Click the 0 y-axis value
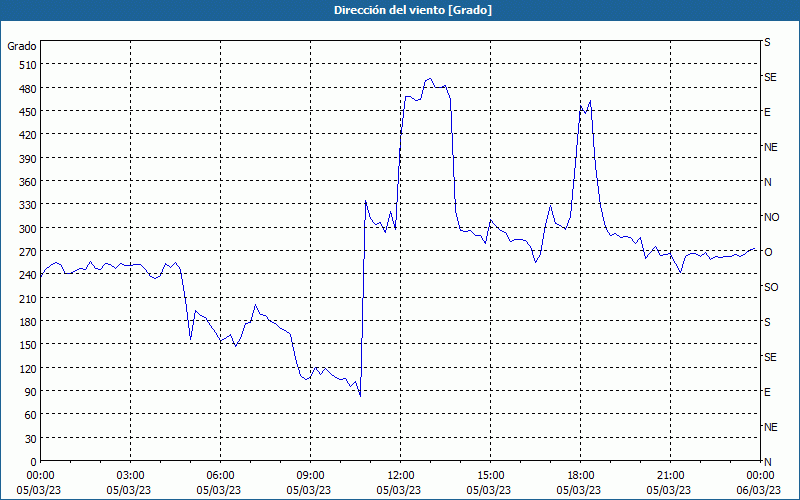The height and width of the screenshot is (500, 800). pyautogui.click(x=34, y=462)
